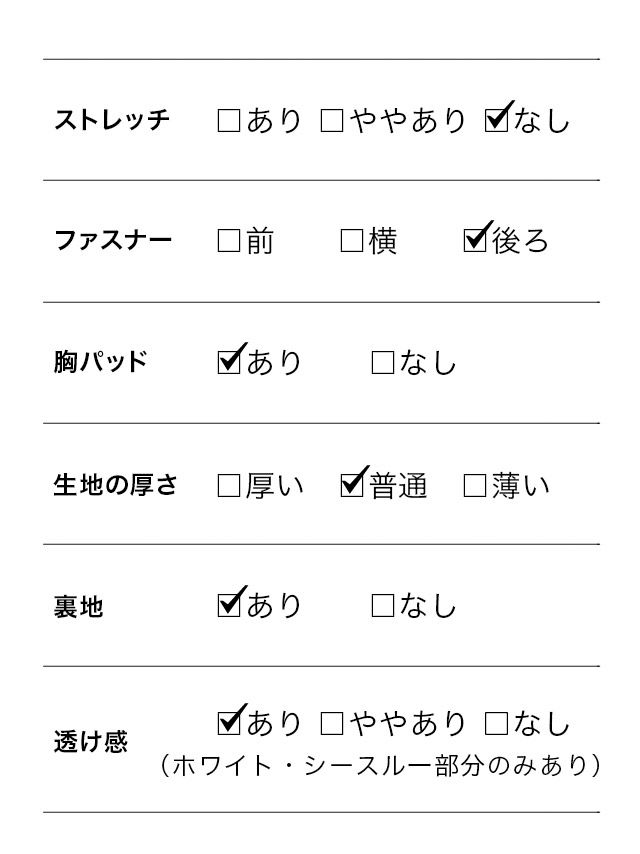Uncheck ファスナー 後ろ checkbox

(475, 241)
